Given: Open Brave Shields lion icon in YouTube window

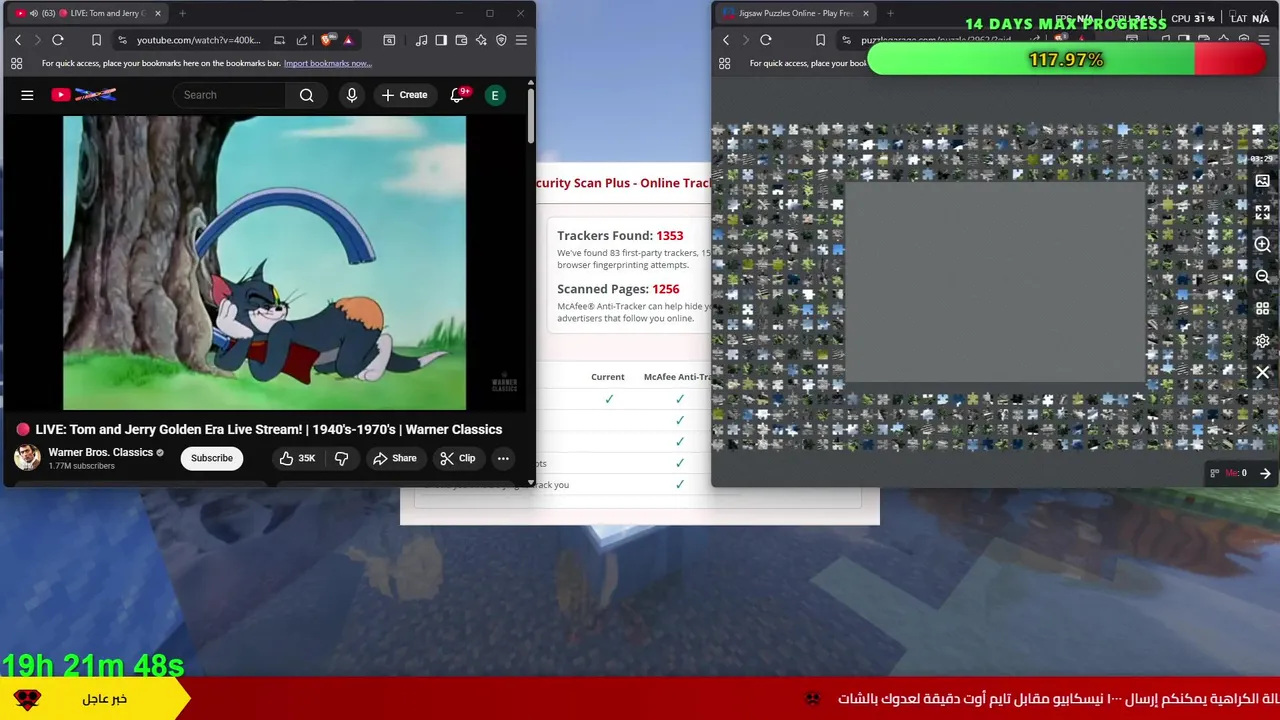Looking at the screenshot, I should [x=327, y=40].
